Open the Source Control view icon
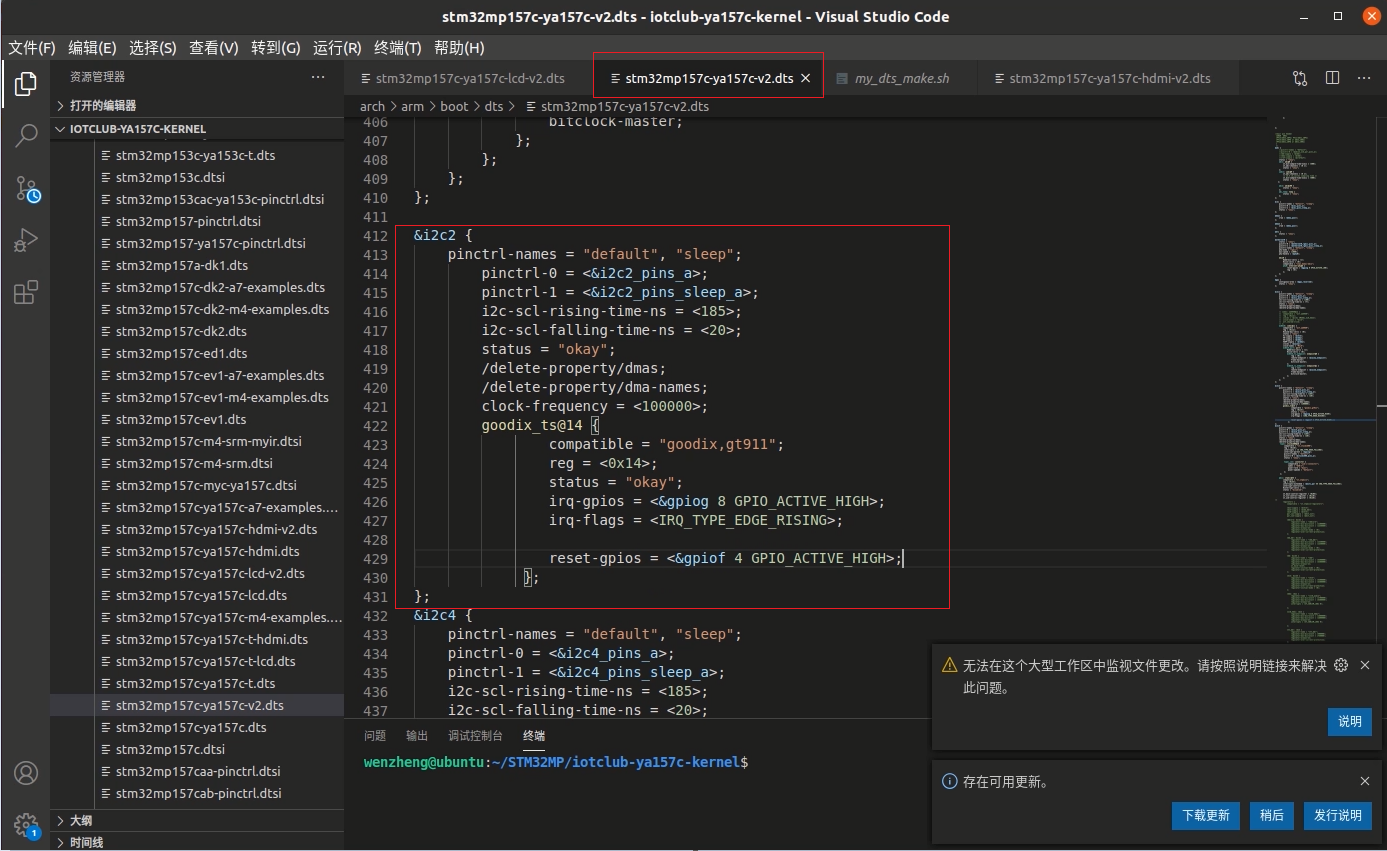Screen dimensions: 1387x851 [x=26, y=188]
